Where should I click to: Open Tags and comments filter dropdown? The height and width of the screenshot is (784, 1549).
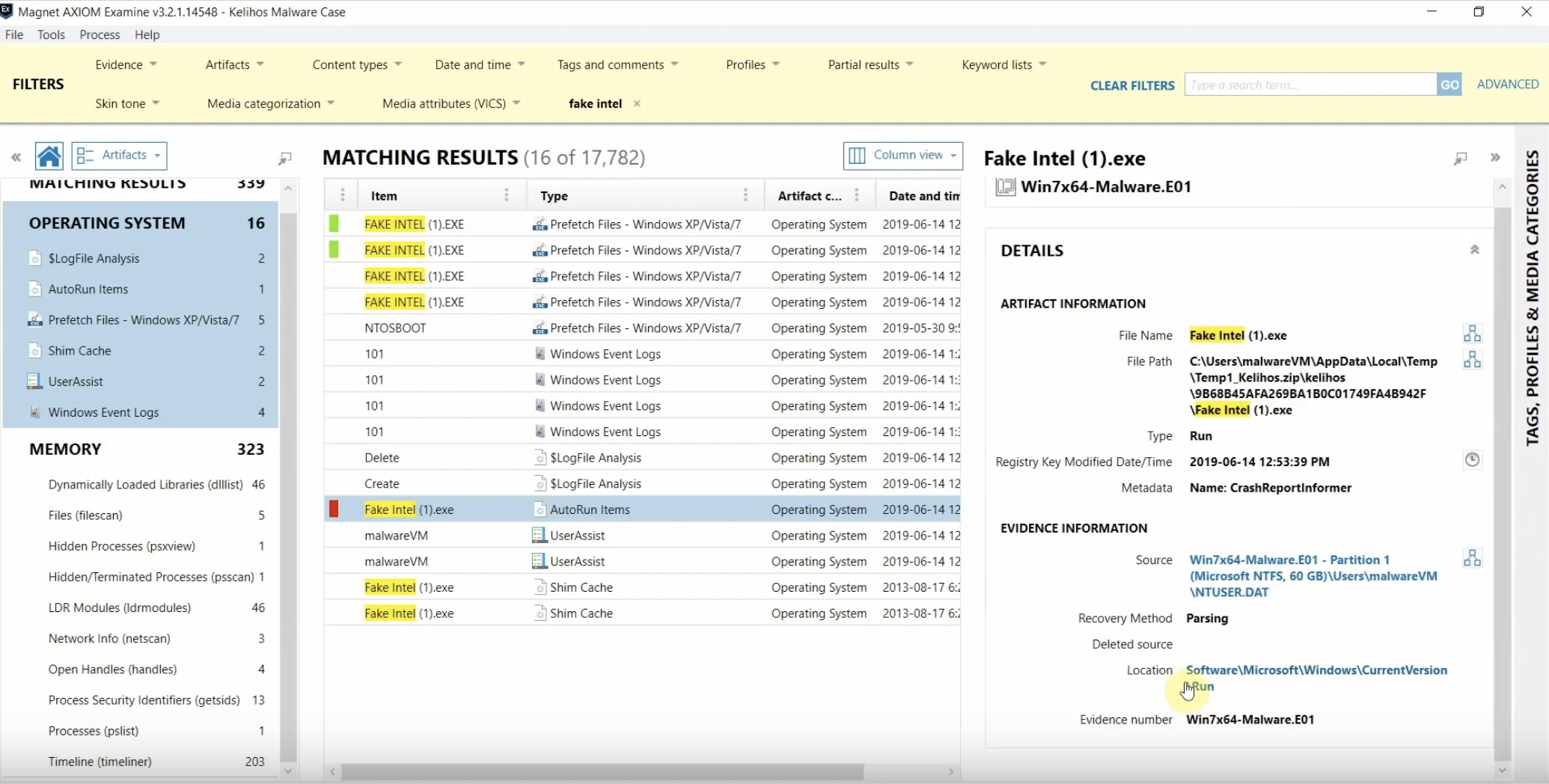click(617, 64)
